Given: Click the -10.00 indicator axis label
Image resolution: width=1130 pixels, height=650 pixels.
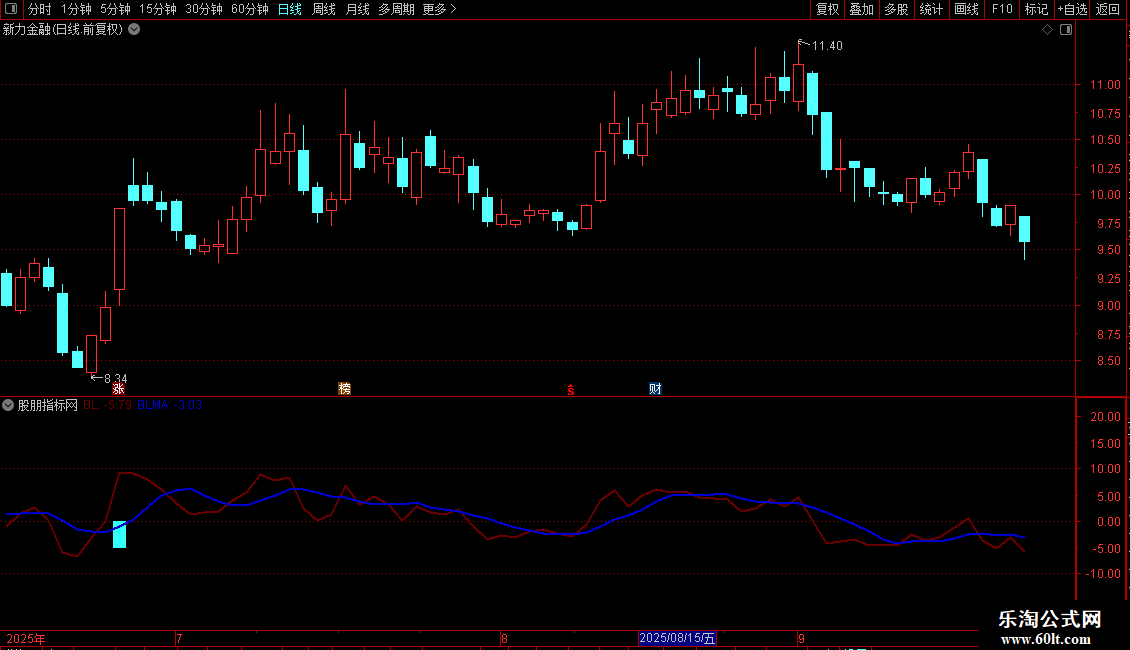Looking at the screenshot, I should pos(1103,574).
